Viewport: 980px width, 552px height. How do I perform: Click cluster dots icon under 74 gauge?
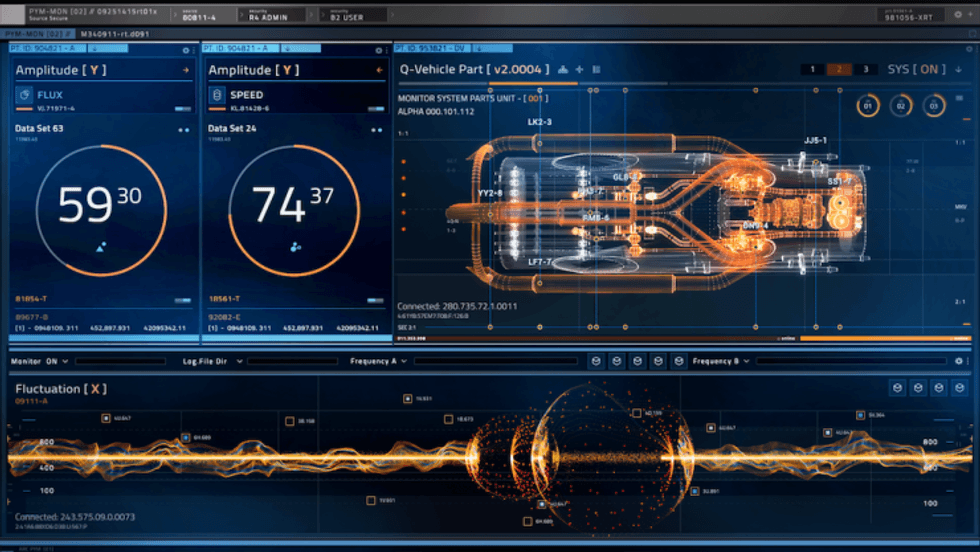[295, 248]
